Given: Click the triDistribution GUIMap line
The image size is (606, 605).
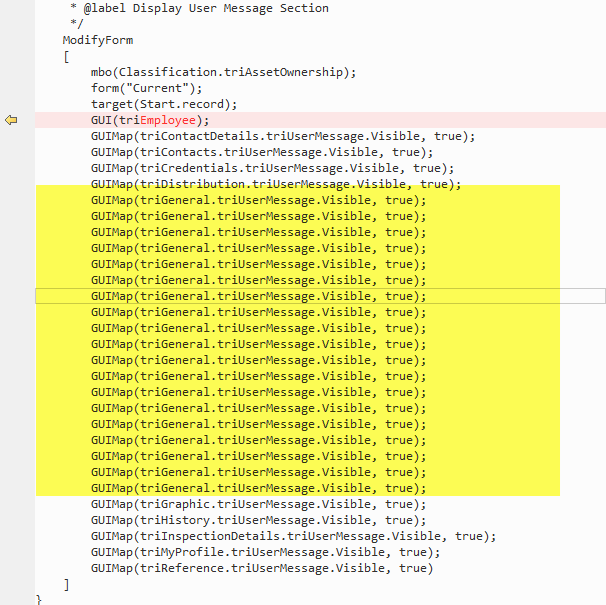Looking at the screenshot, I should [276, 184].
